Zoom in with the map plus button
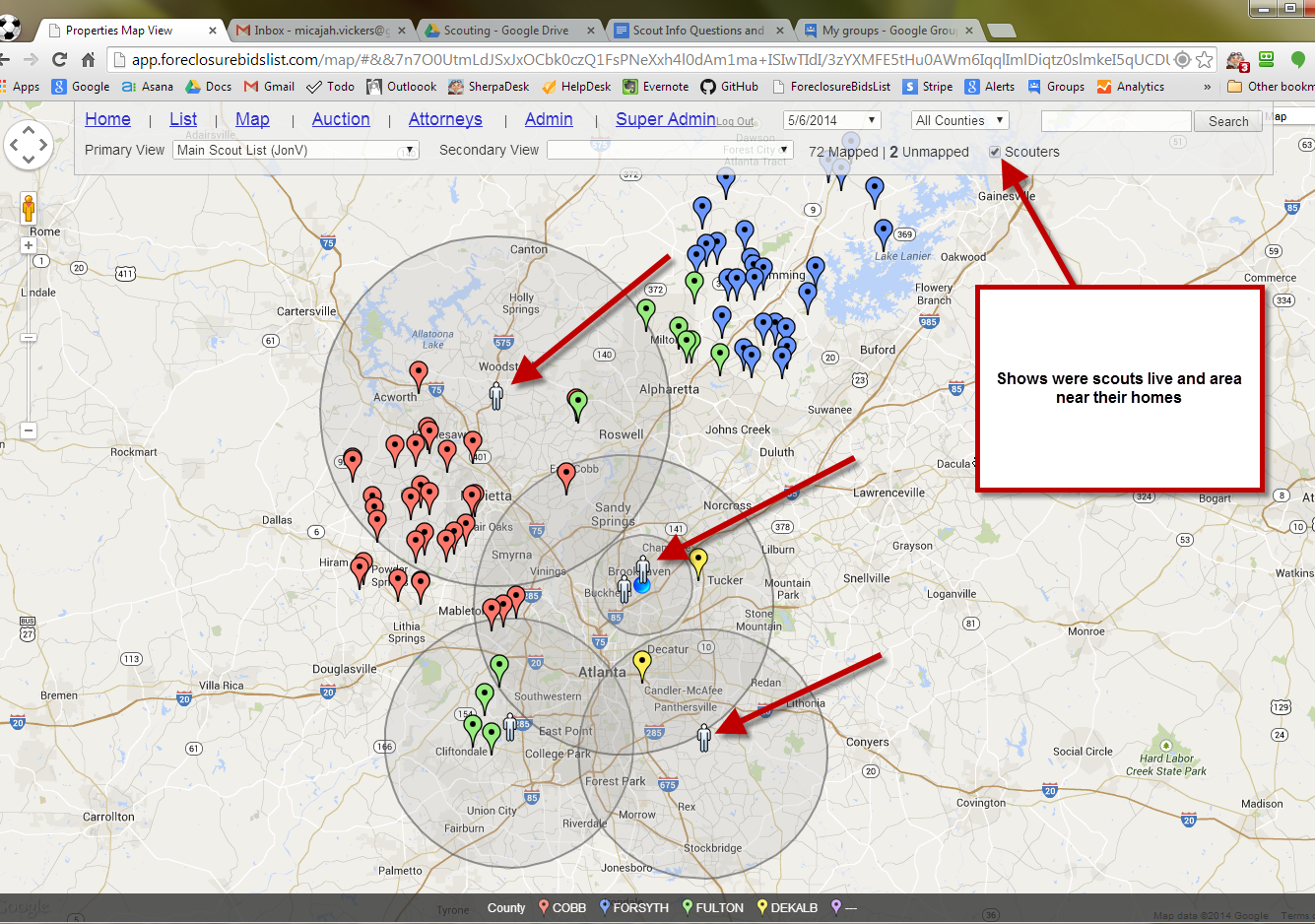The height and width of the screenshot is (924, 1315). [29, 245]
